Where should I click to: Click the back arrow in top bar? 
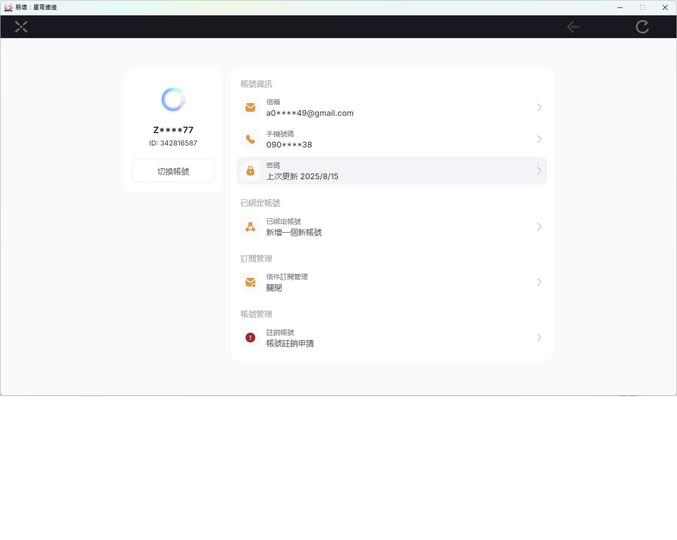[573, 27]
